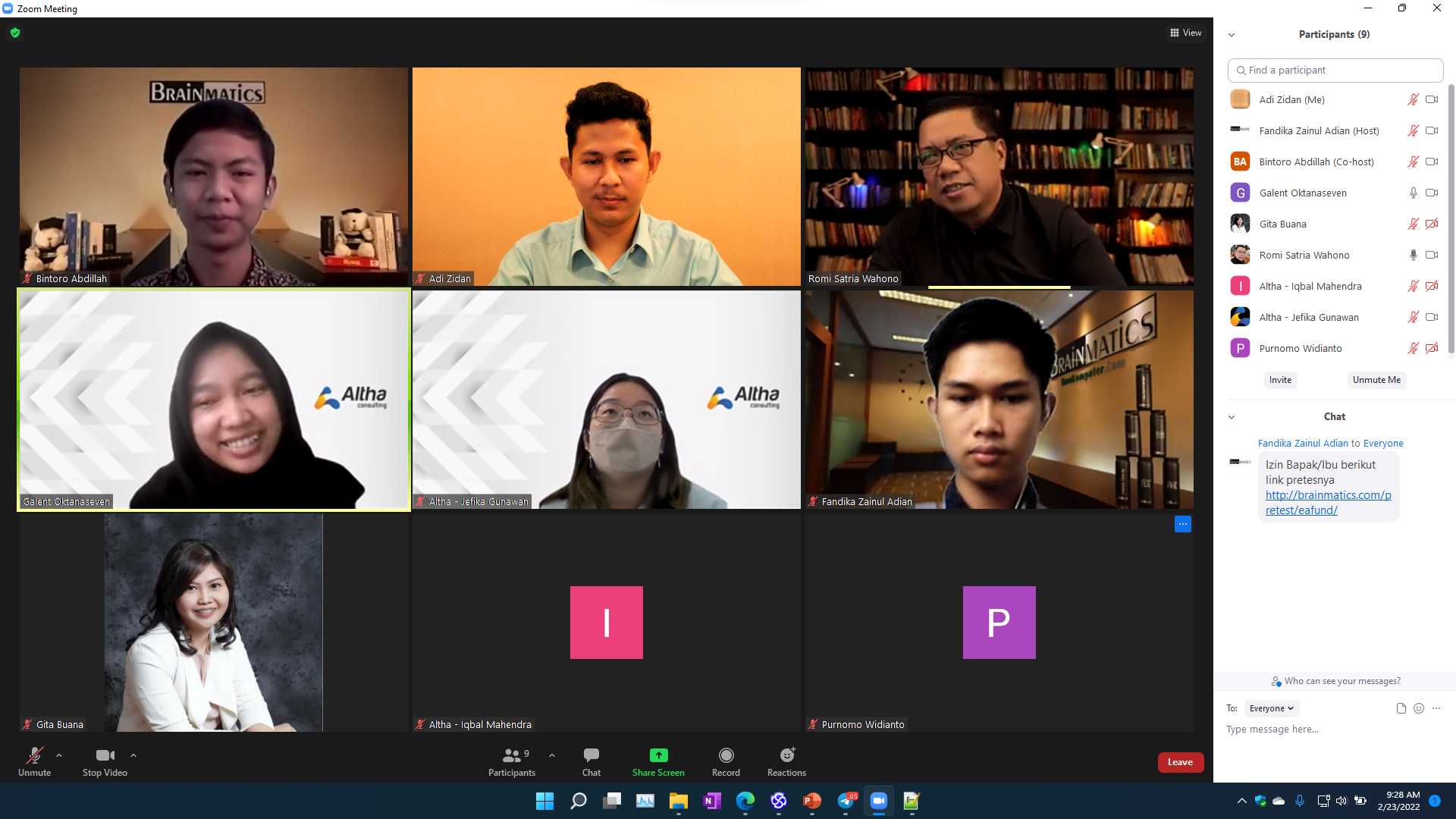Viewport: 1456px width, 819px height.
Task: Click the green encryption shield icon
Action: tap(15, 33)
